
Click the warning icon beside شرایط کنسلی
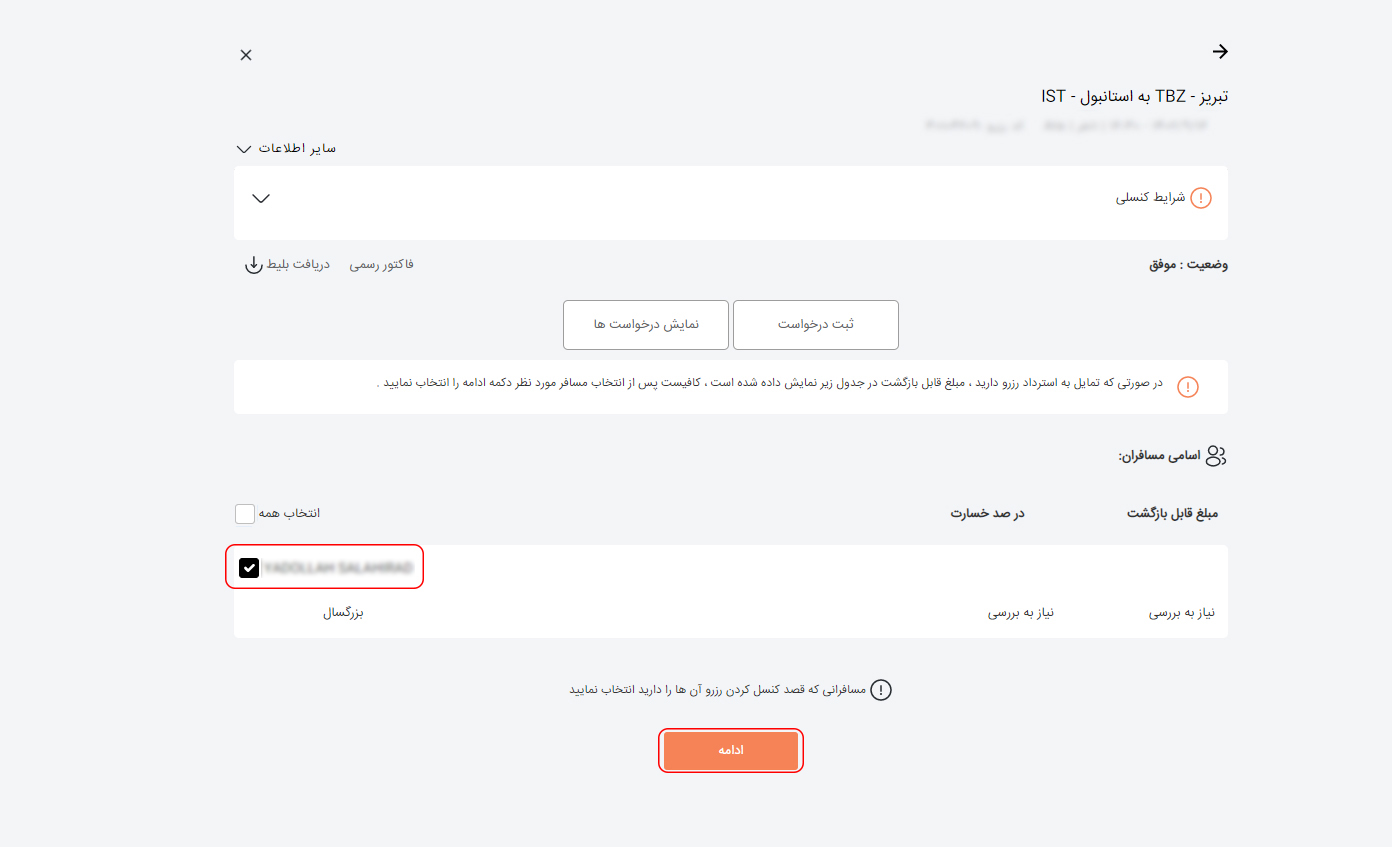[x=1199, y=197]
